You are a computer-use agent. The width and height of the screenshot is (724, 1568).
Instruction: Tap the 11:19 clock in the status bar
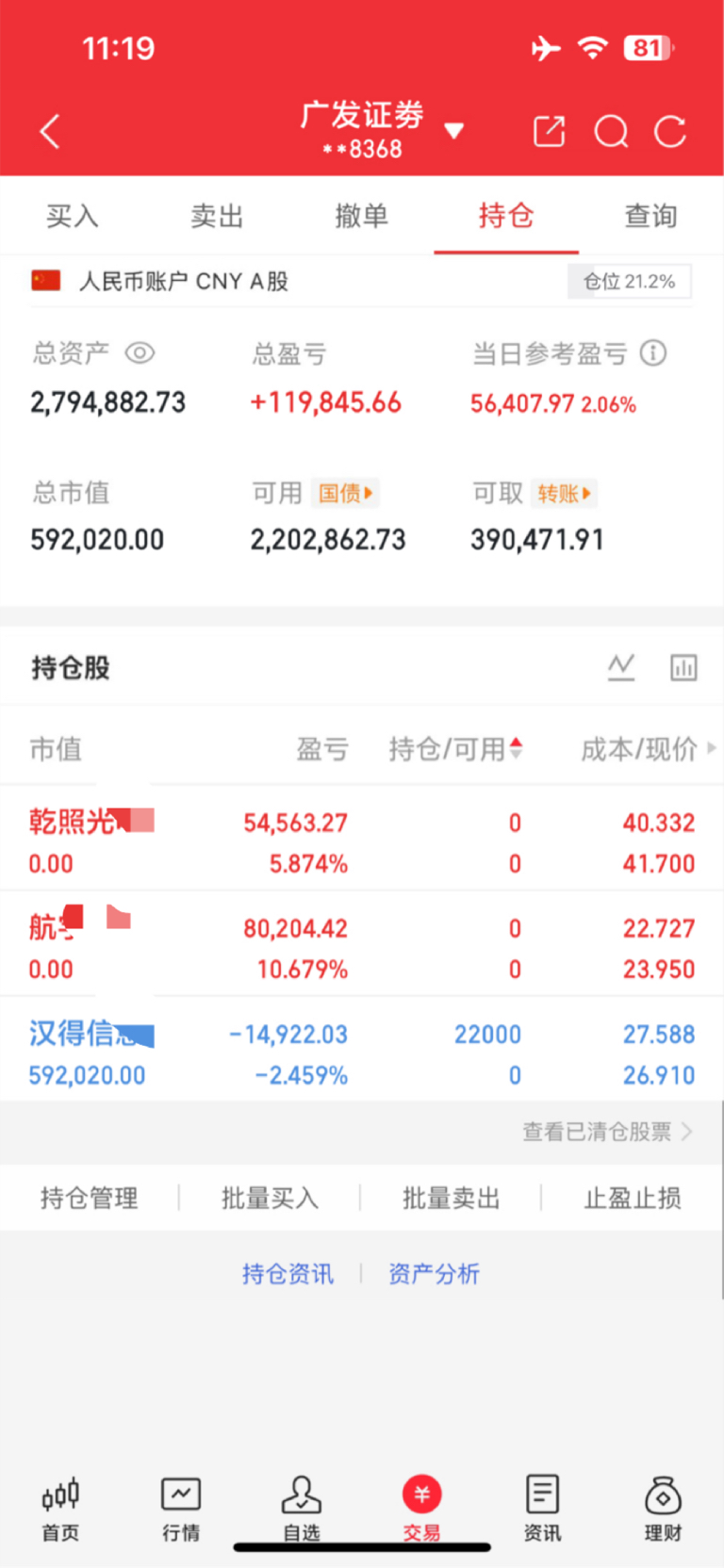pyautogui.click(x=119, y=48)
